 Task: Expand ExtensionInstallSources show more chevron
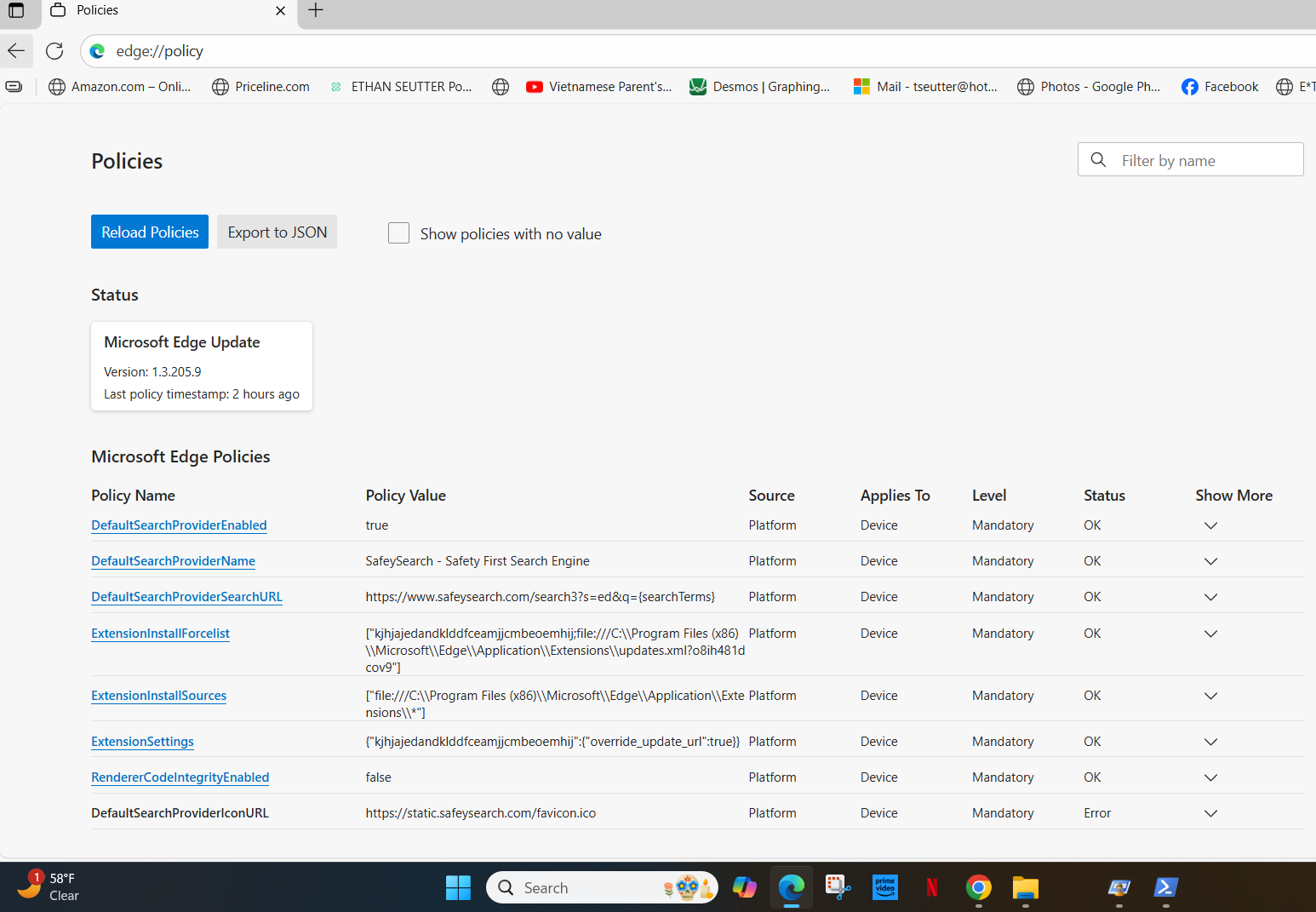pos(1210,696)
